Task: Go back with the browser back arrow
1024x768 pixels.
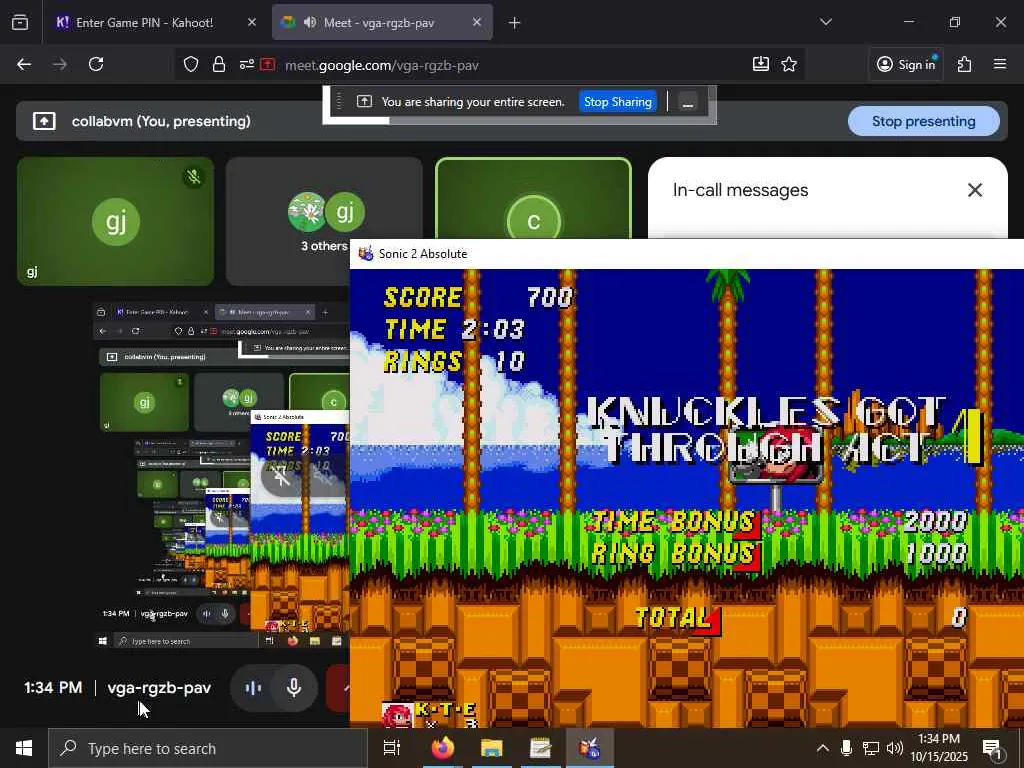Action: click(x=24, y=64)
